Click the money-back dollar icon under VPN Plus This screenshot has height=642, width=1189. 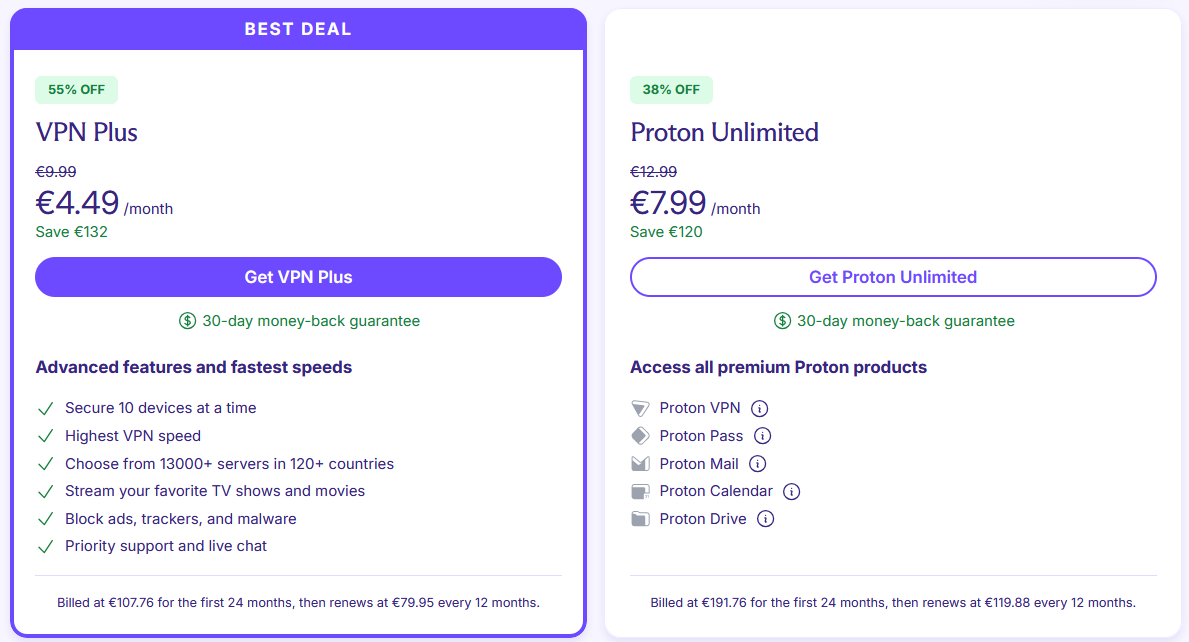click(187, 321)
